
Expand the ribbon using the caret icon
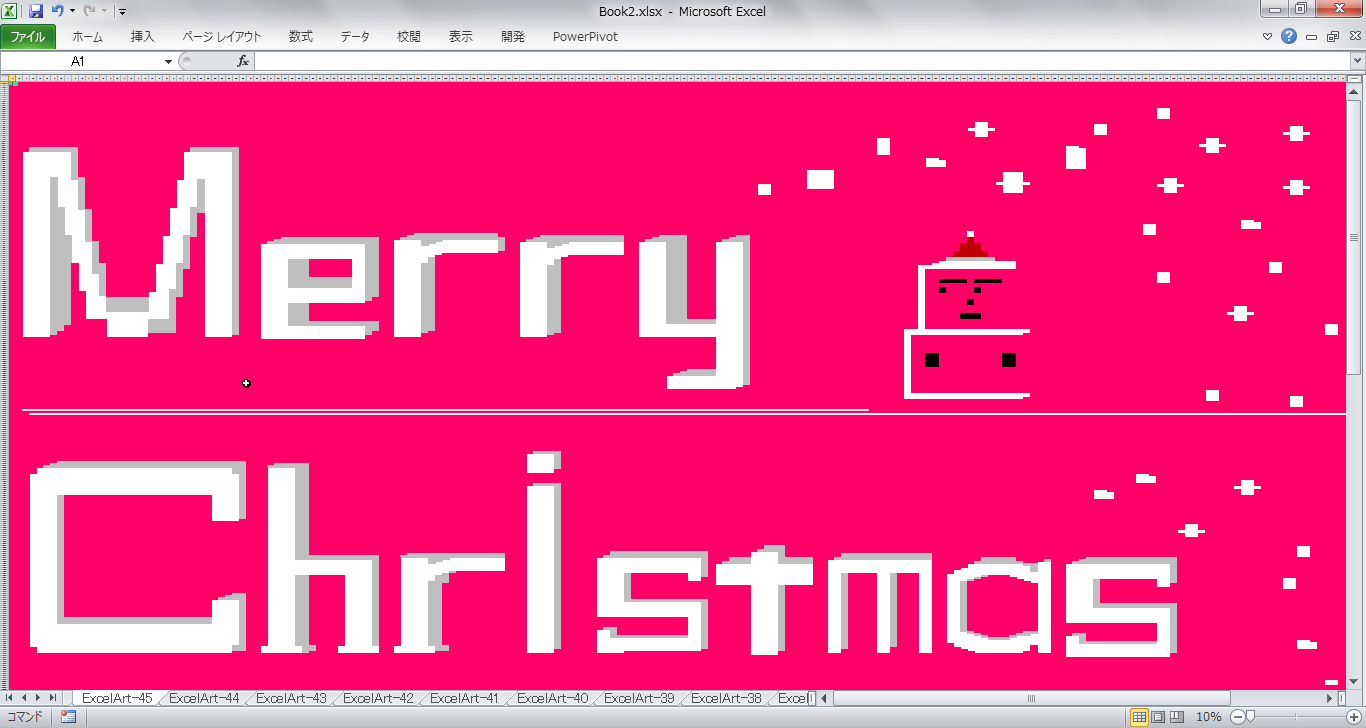pos(1268,37)
